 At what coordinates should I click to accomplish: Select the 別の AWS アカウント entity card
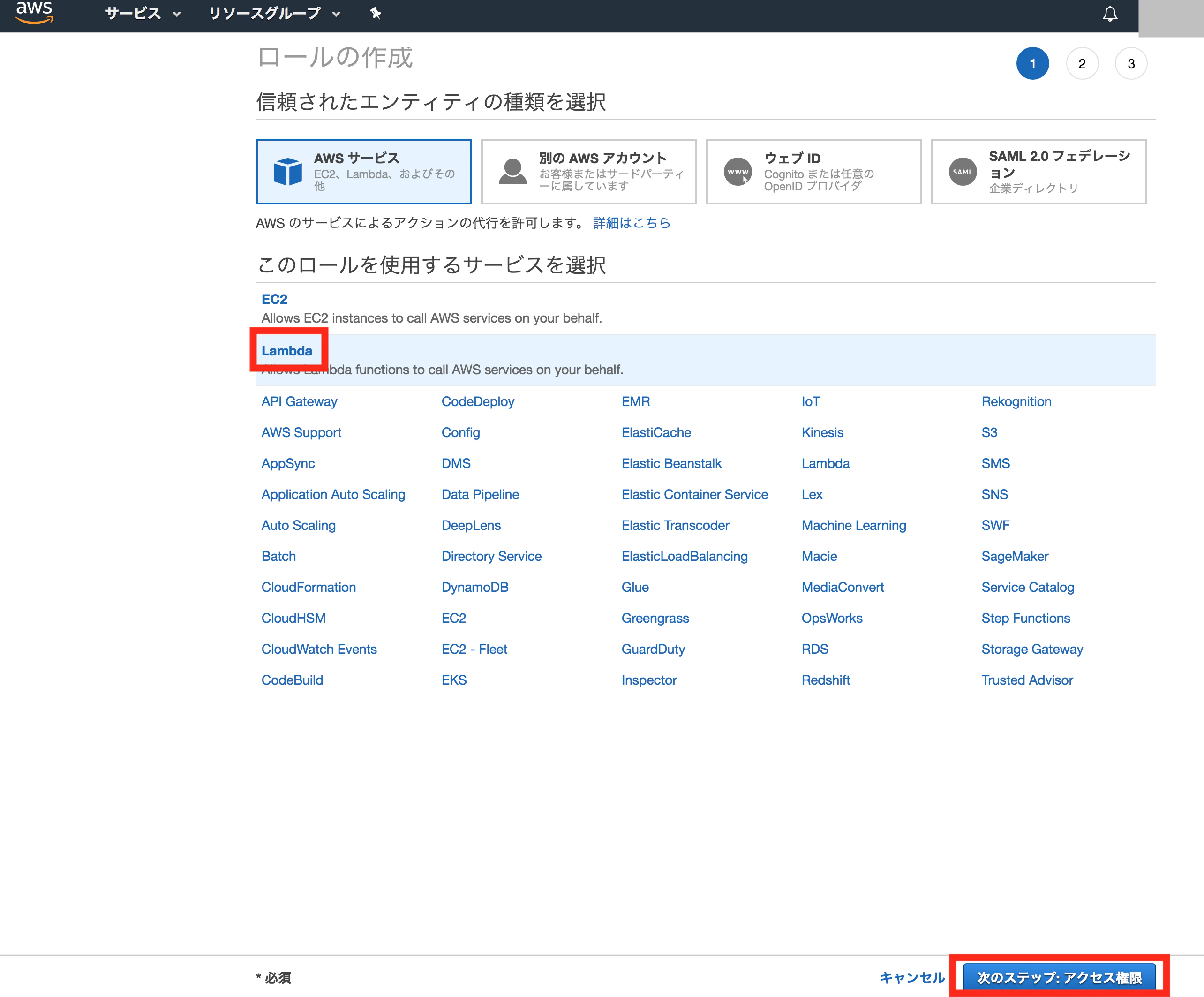(588, 172)
